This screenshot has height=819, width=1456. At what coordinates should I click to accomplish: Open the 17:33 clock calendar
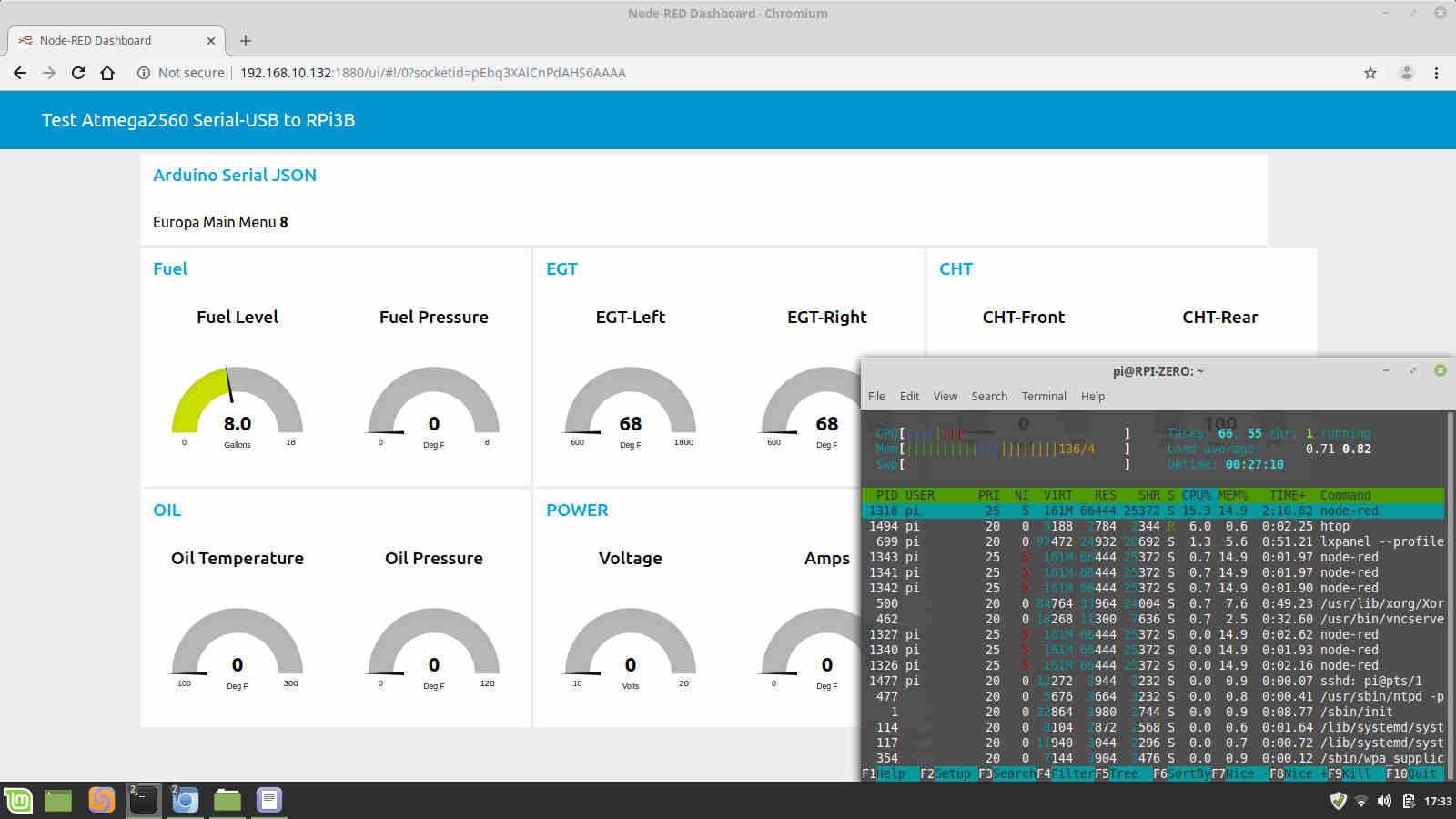pyautogui.click(x=1438, y=801)
